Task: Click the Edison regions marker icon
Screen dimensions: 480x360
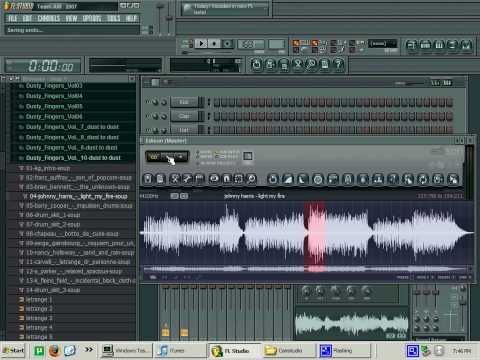Action: point(199,179)
